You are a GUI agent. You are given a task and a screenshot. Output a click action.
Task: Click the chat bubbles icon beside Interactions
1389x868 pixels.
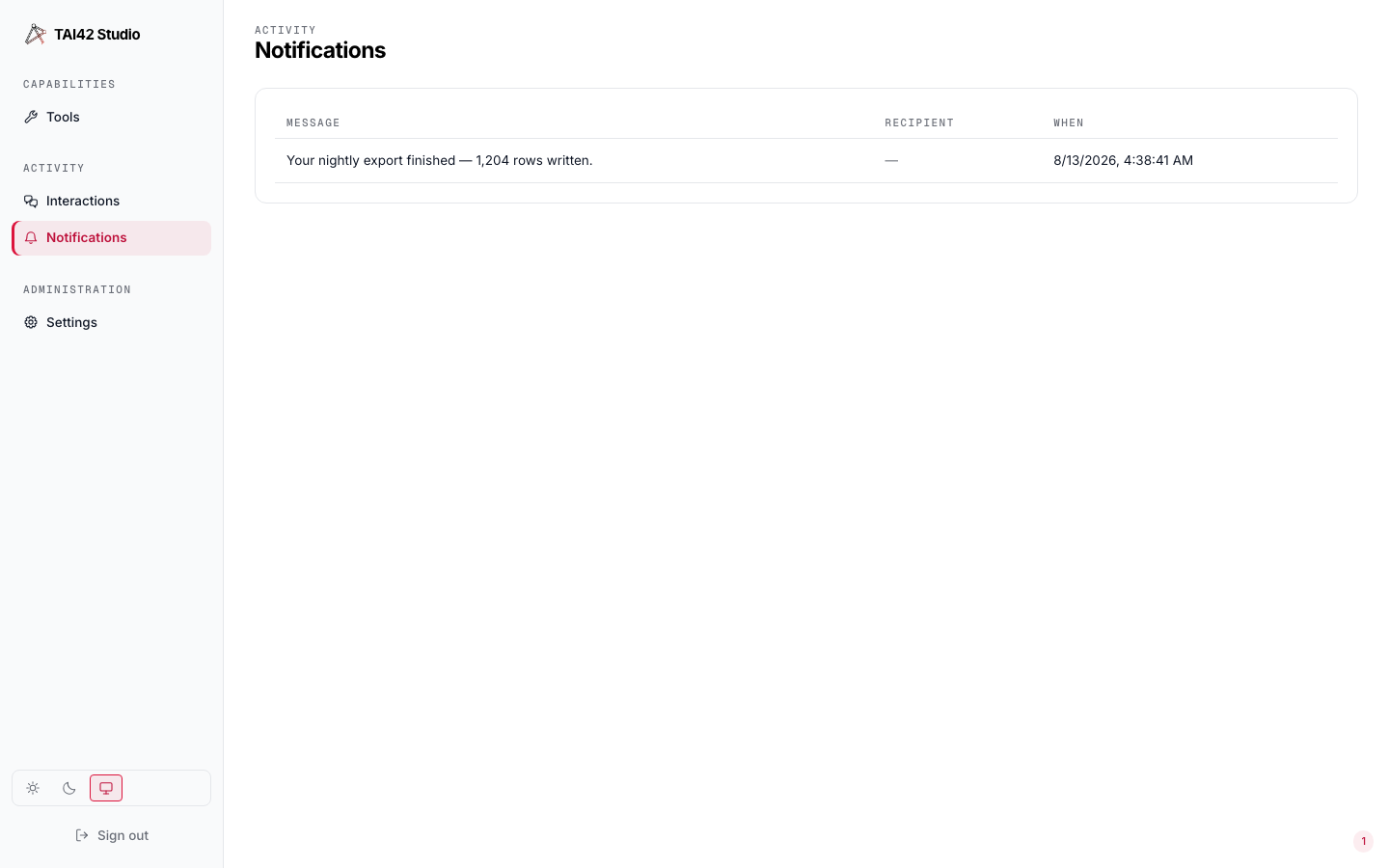31,201
